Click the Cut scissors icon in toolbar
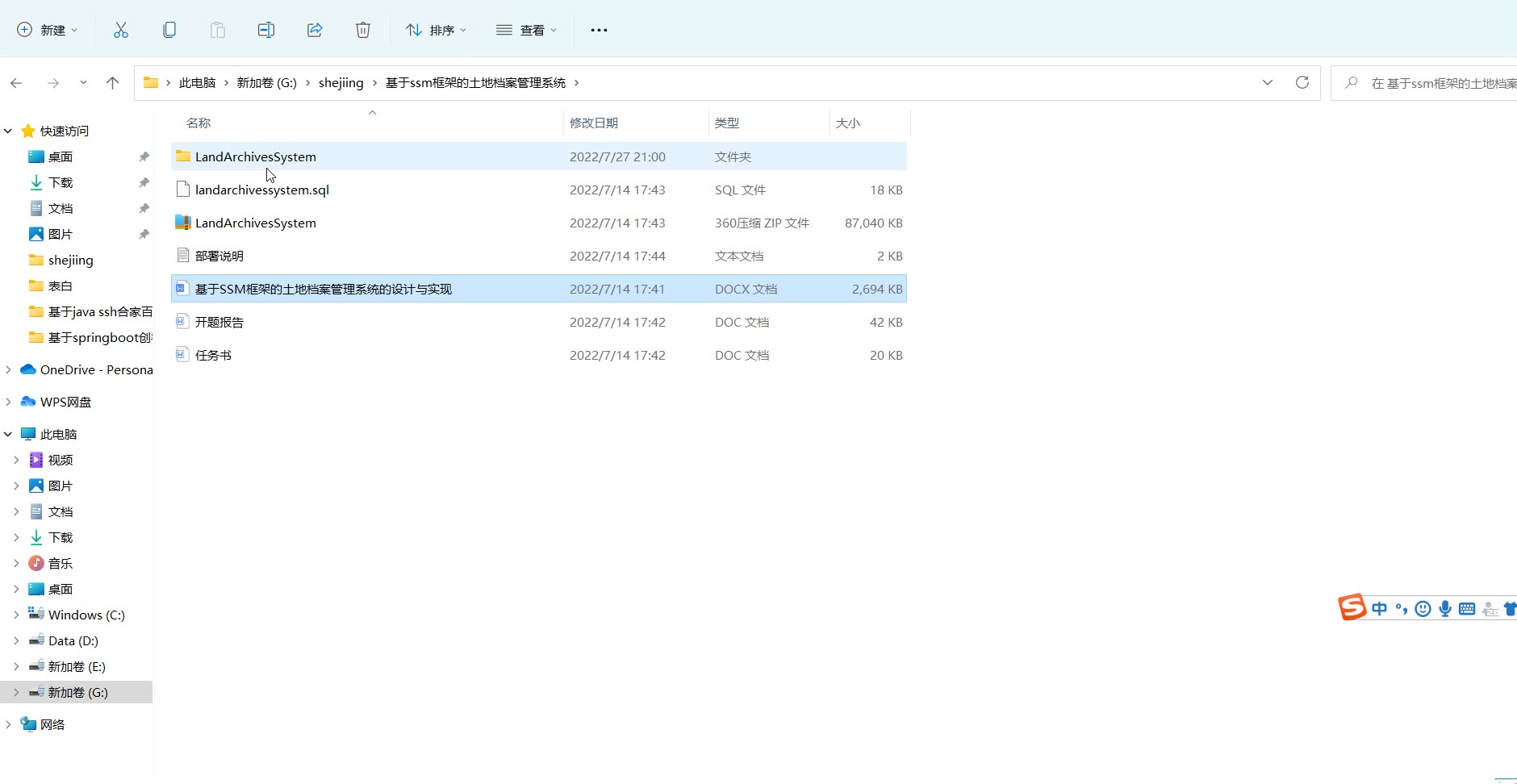 (x=121, y=30)
